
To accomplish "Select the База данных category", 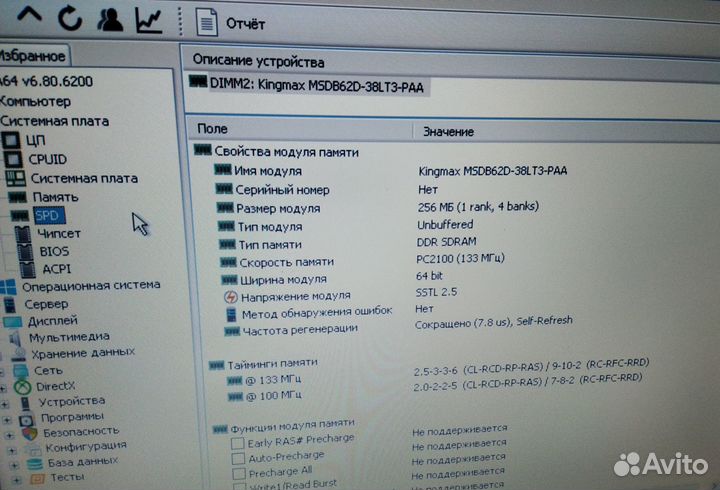I will coord(83,462).
